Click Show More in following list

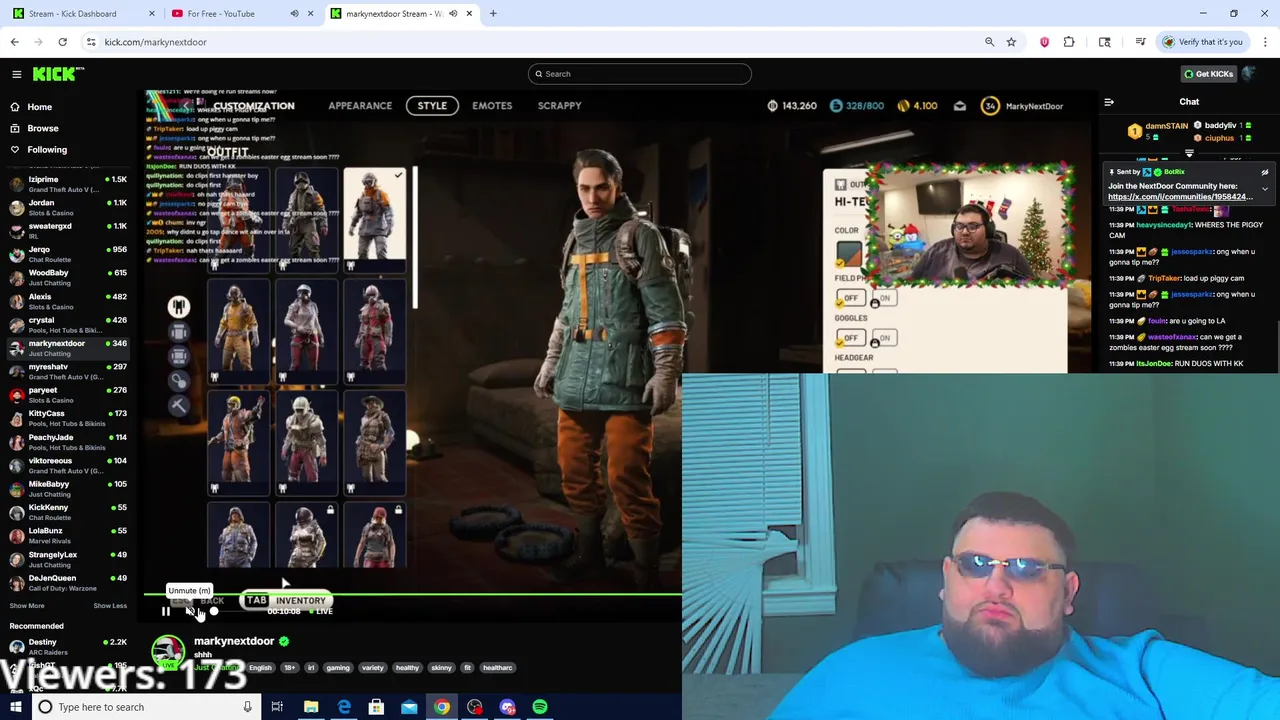pyautogui.click(x=27, y=606)
